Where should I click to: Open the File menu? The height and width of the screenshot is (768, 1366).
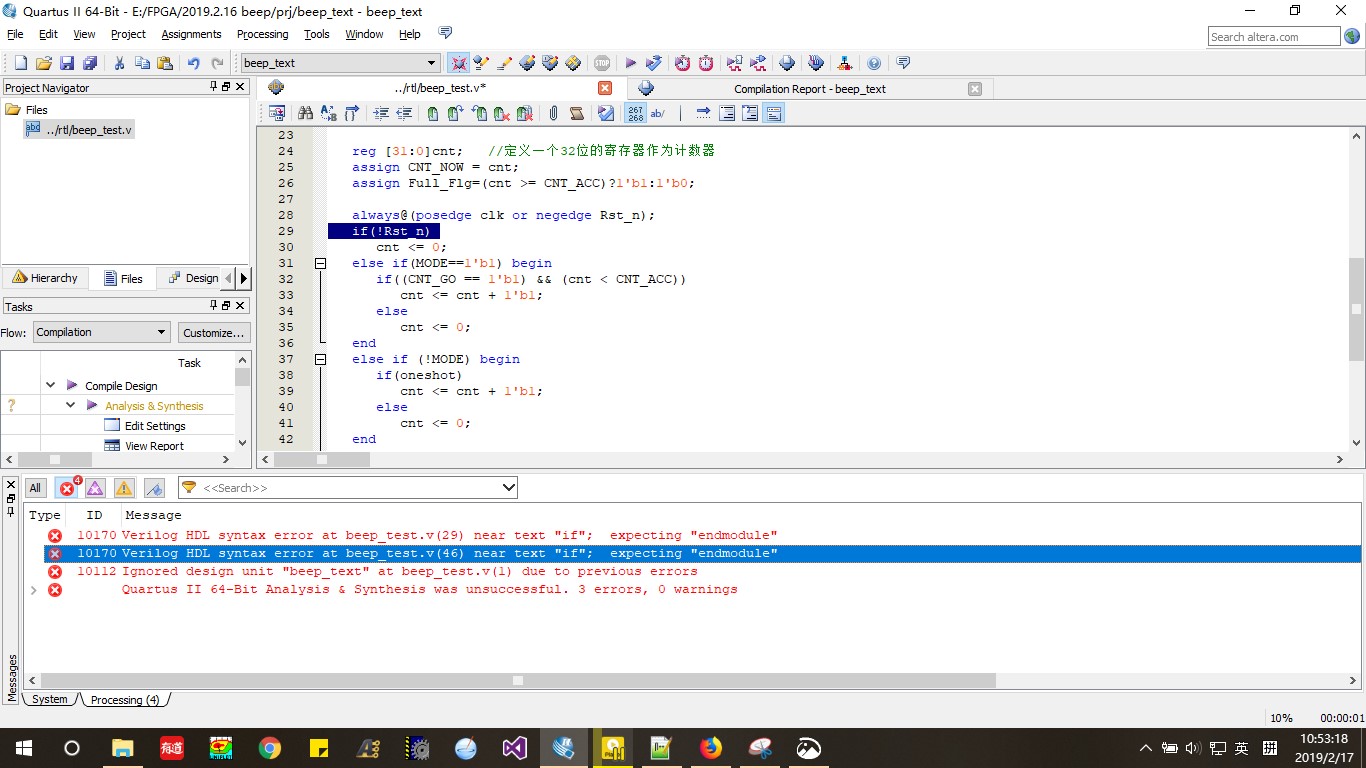coord(15,34)
